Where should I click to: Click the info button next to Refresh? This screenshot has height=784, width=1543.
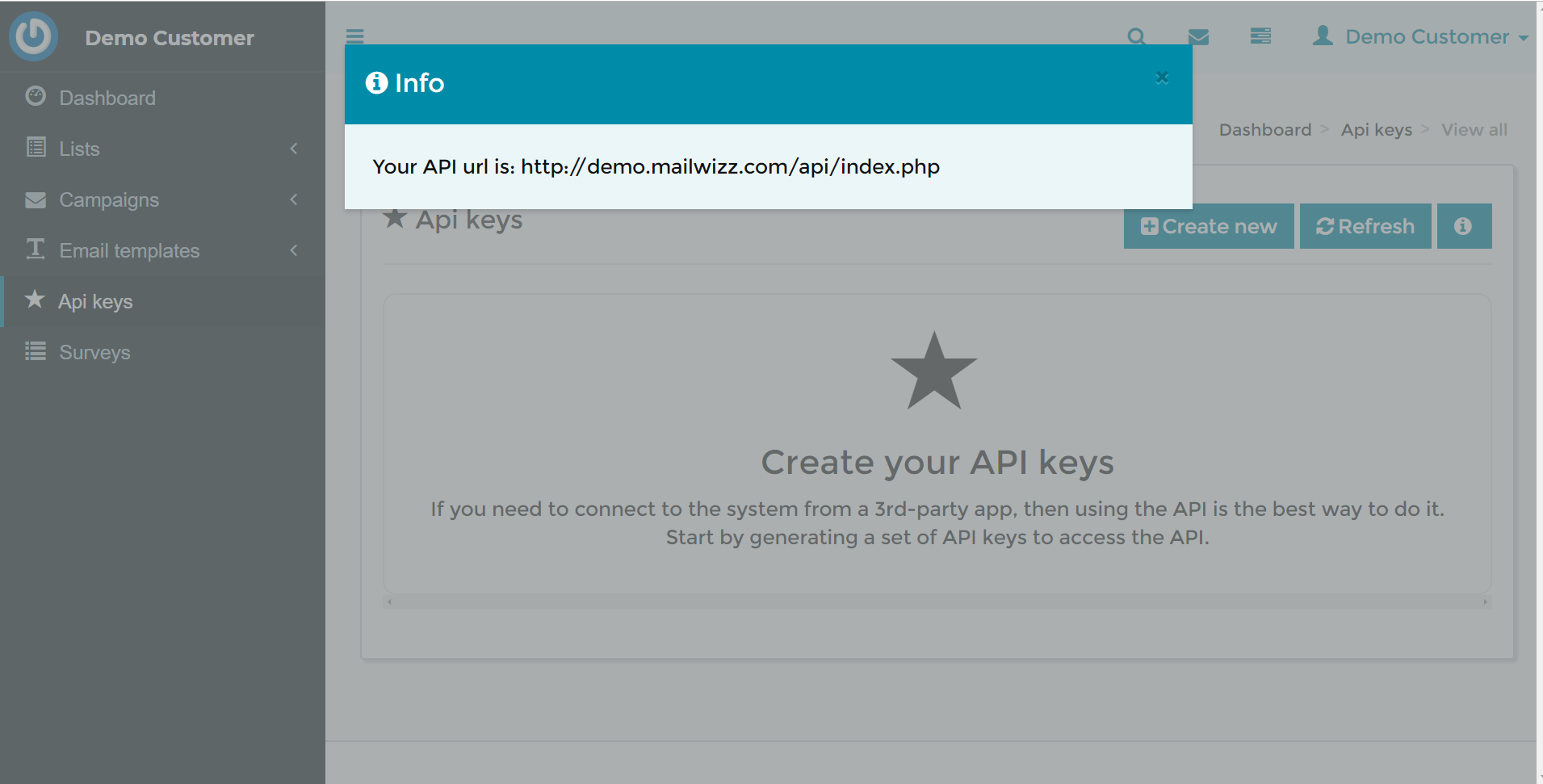(1464, 226)
